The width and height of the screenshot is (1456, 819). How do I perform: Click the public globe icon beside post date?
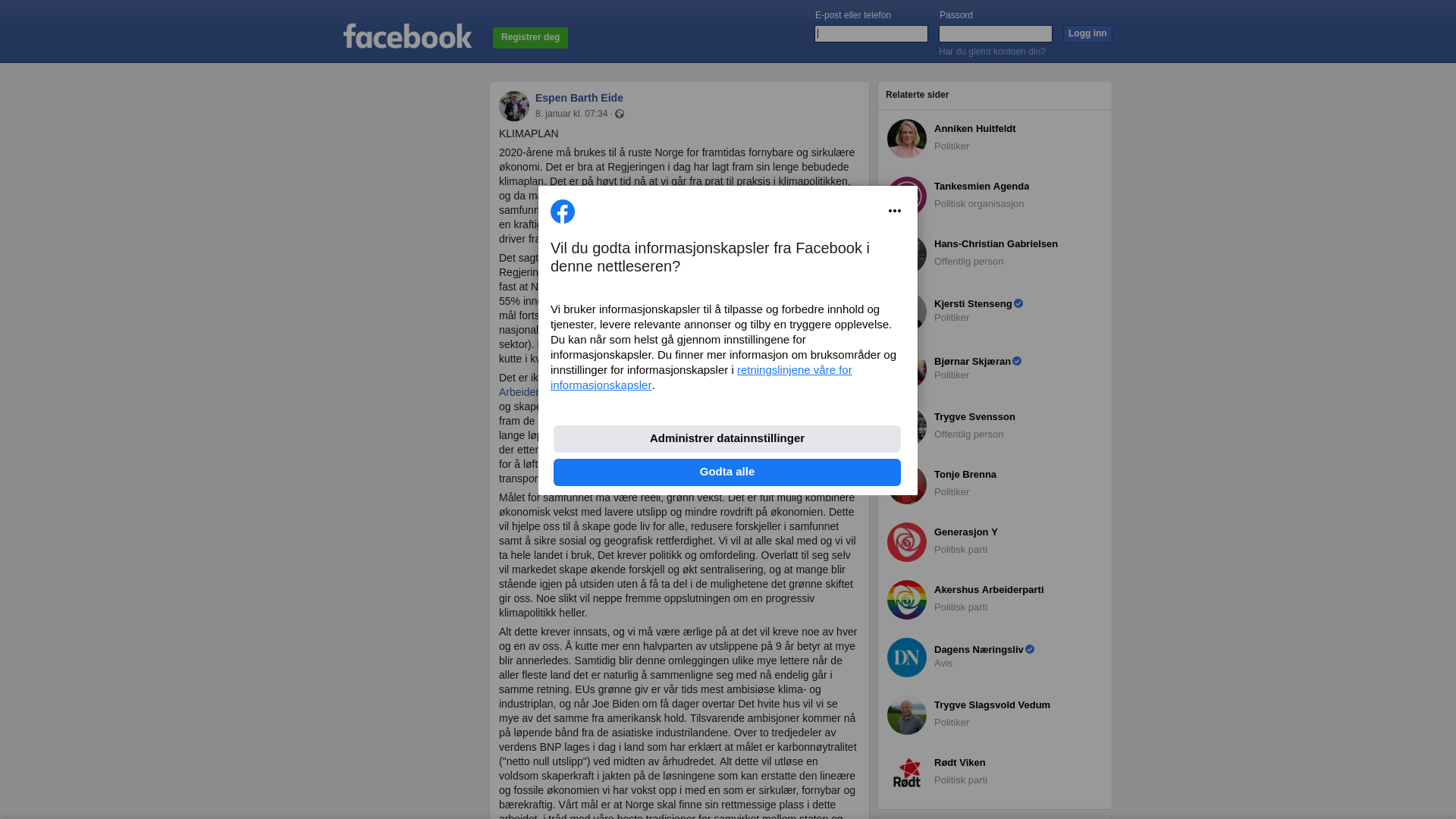[620, 114]
